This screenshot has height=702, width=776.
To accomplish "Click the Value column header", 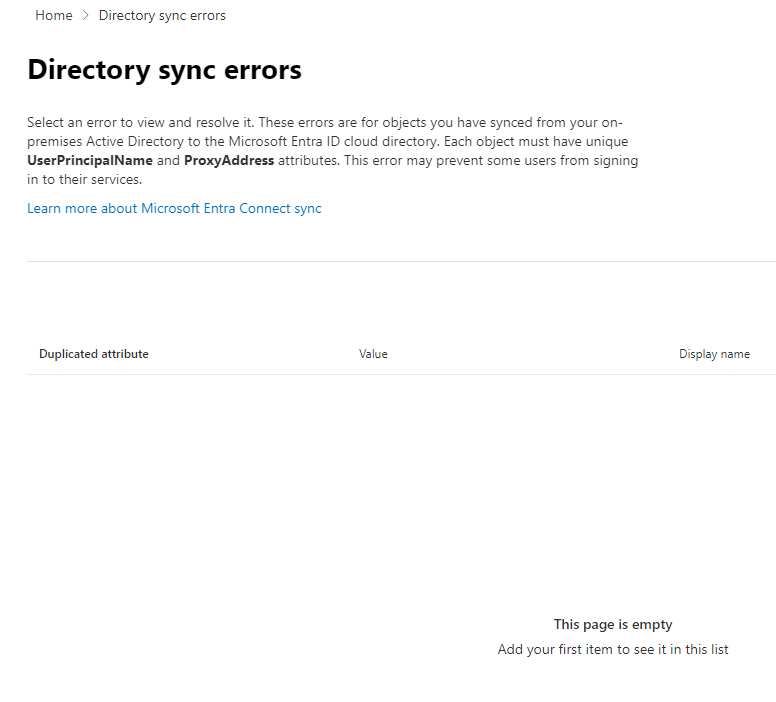I will click(373, 354).
